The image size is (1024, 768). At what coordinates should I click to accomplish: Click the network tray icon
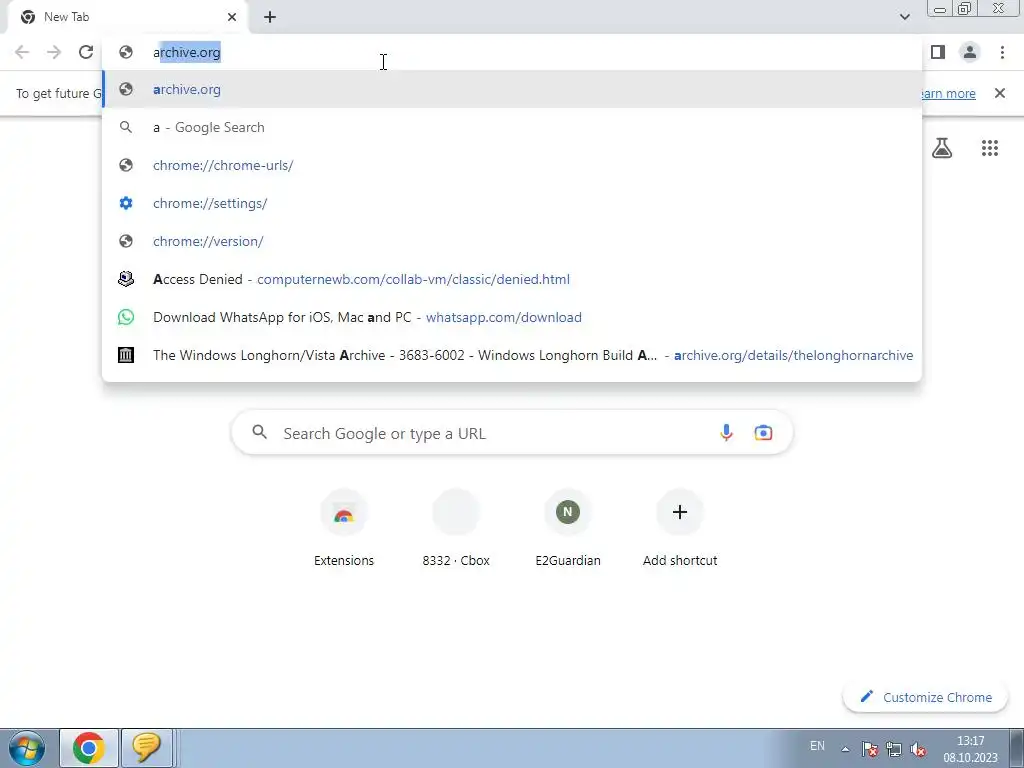(x=894, y=749)
